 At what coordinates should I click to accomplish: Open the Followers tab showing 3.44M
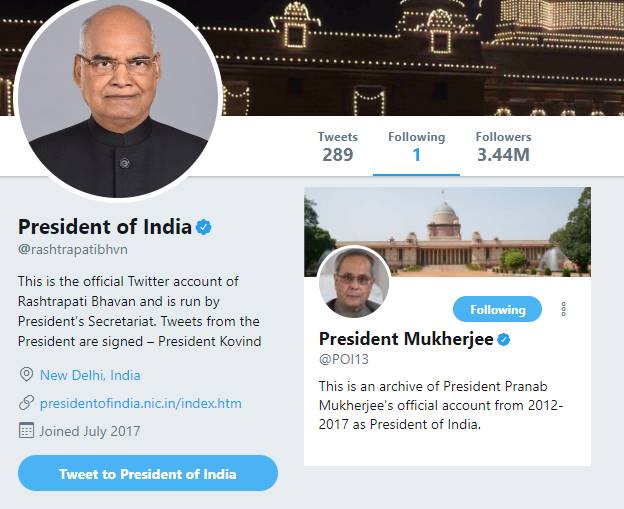tap(503, 146)
